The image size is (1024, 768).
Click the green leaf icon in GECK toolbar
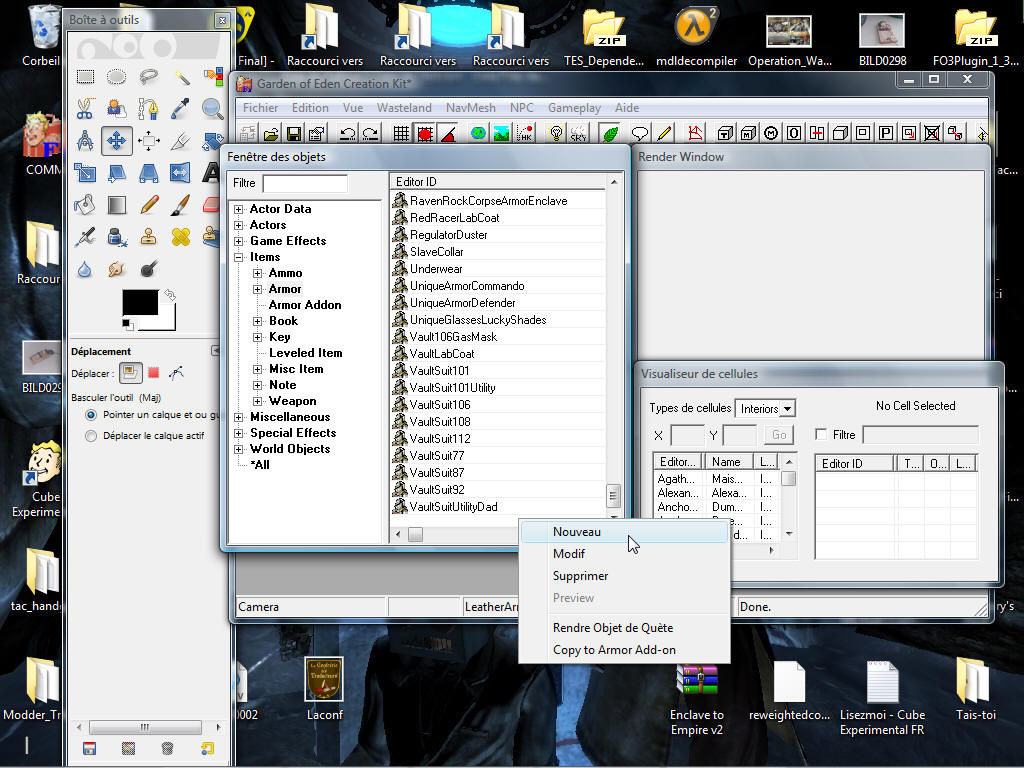pyautogui.click(x=610, y=134)
